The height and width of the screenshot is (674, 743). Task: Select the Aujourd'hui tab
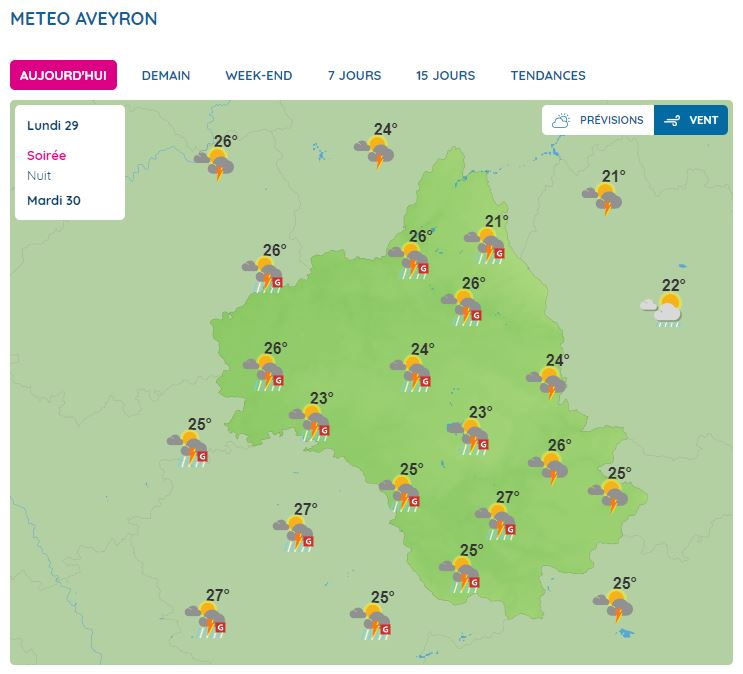click(64, 75)
